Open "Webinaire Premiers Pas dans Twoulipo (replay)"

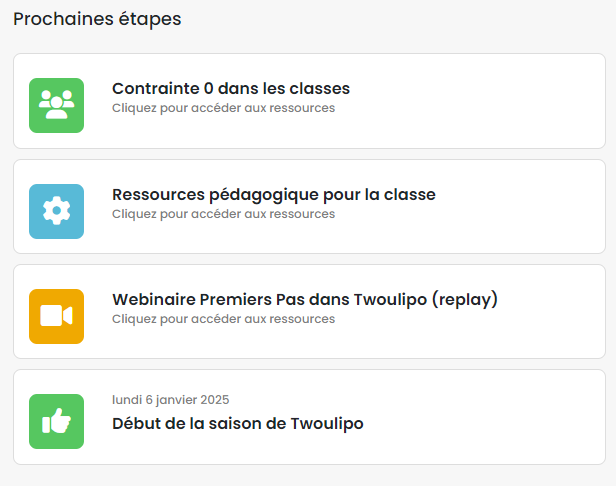(x=305, y=300)
